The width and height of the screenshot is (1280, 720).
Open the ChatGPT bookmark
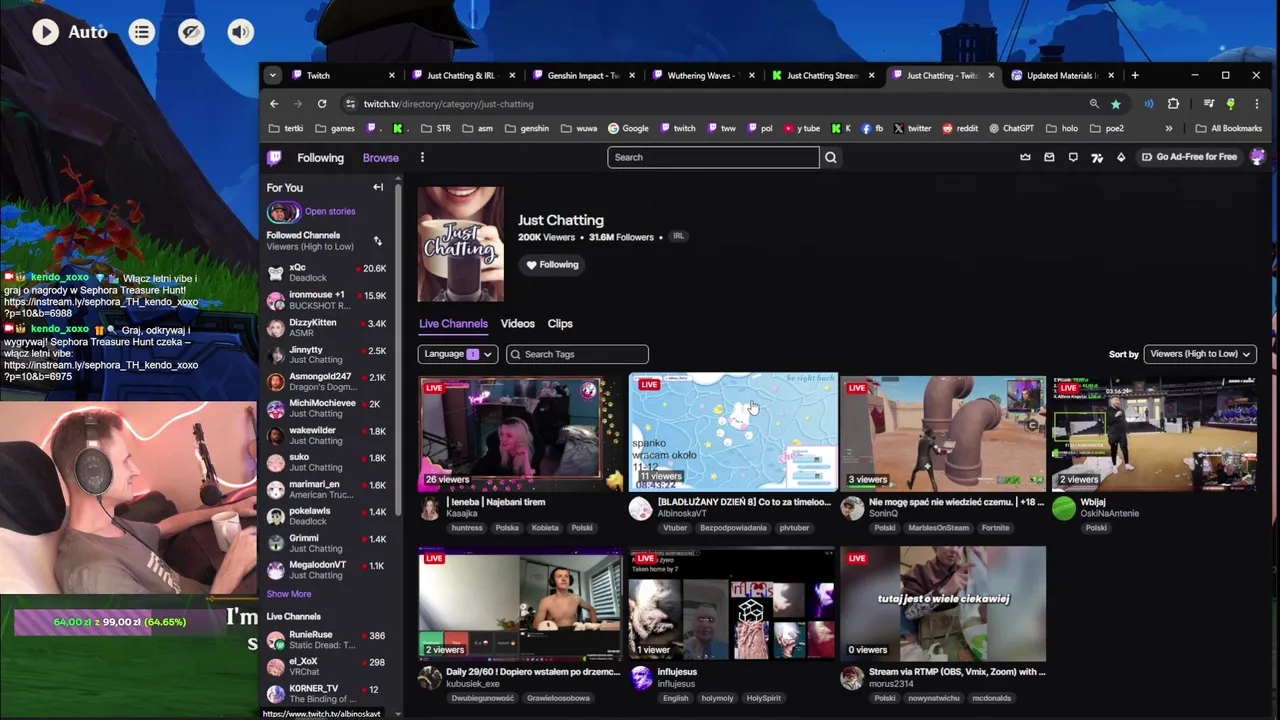pyautogui.click(x=1011, y=128)
